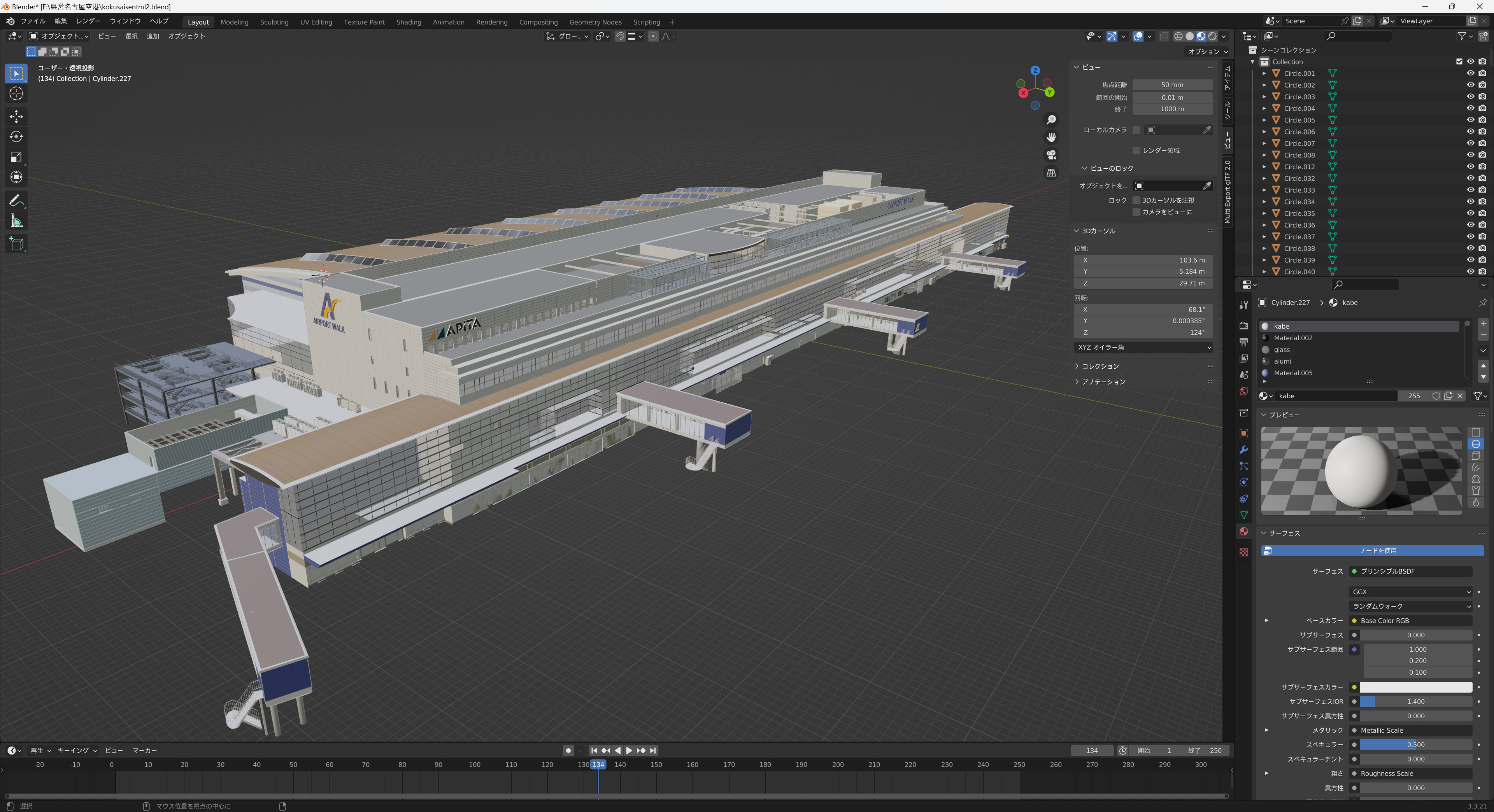Open Material properties tab icon
This screenshot has width=1494, height=812.
point(1243,531)
